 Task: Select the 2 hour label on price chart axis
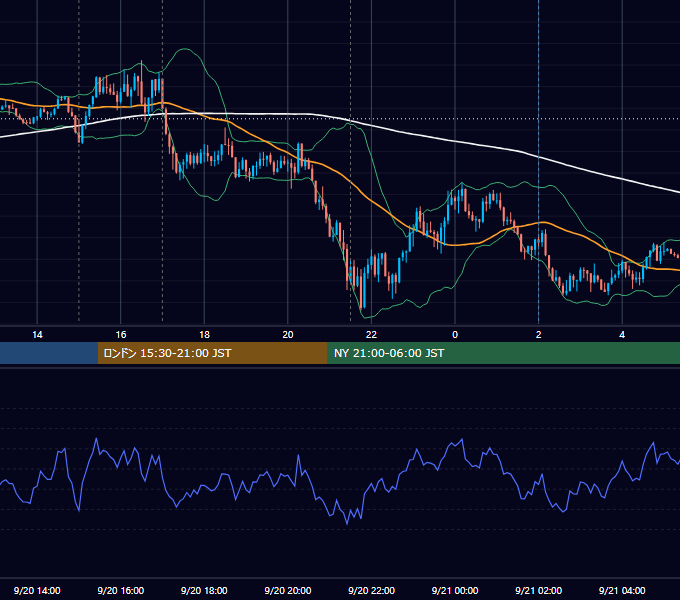(x=538, y=335)
